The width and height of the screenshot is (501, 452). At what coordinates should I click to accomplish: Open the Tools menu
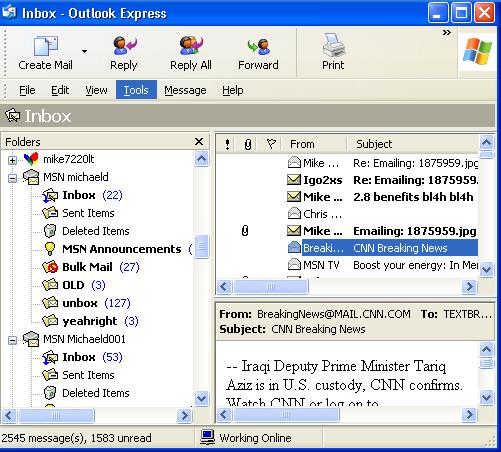coord(136,90)
